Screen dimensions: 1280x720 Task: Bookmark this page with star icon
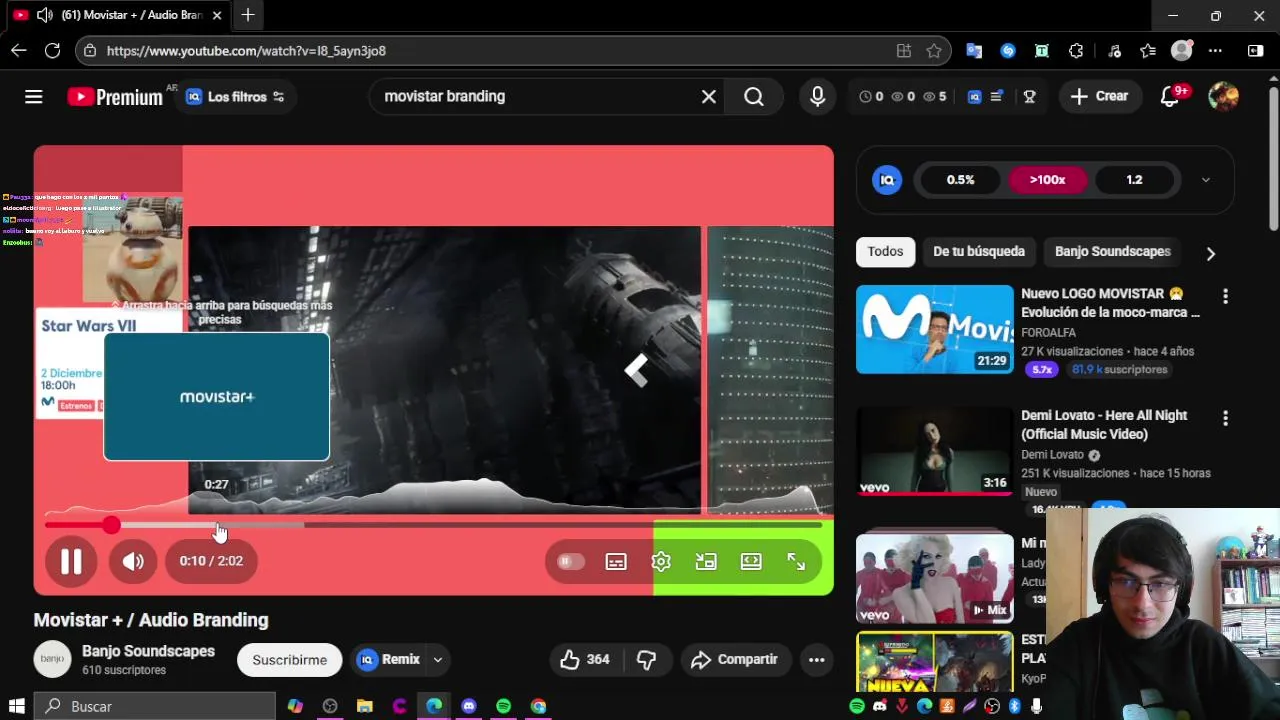click(934, 51)
